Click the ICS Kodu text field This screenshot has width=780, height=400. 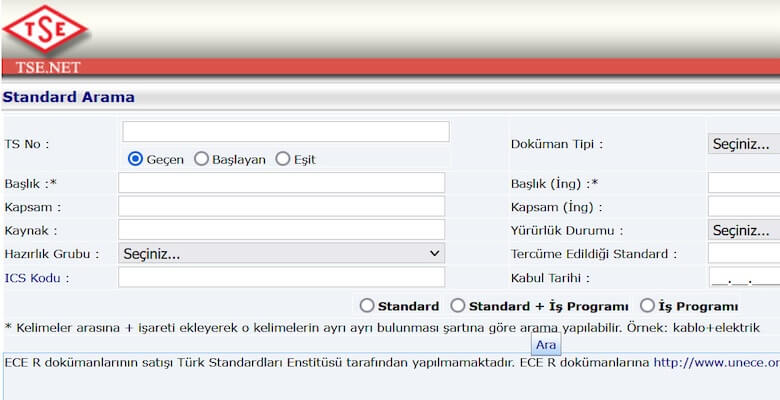coord(281,278)
